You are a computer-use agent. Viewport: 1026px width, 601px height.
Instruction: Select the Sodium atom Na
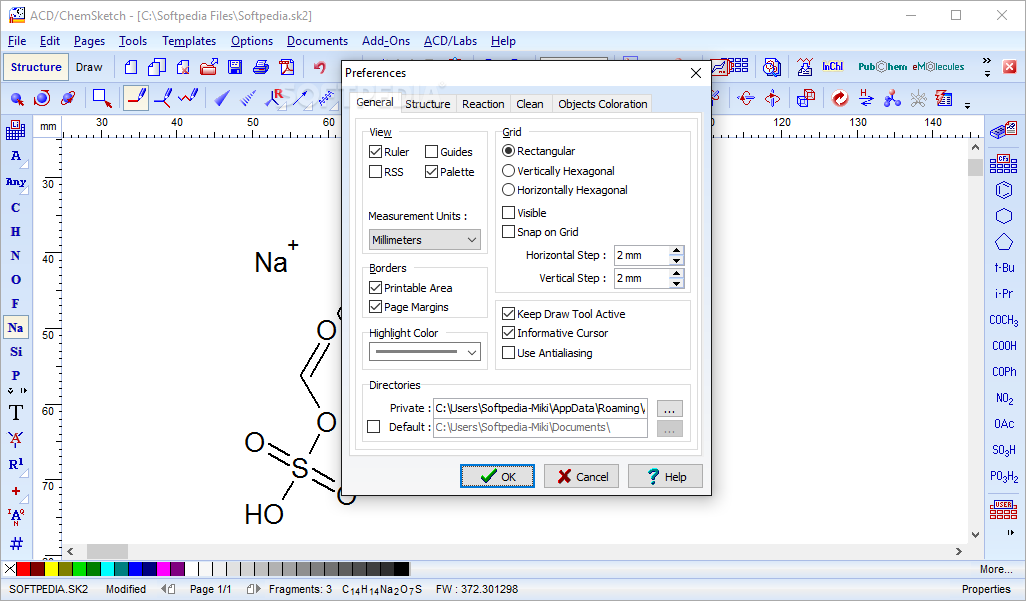click(16, 327)
